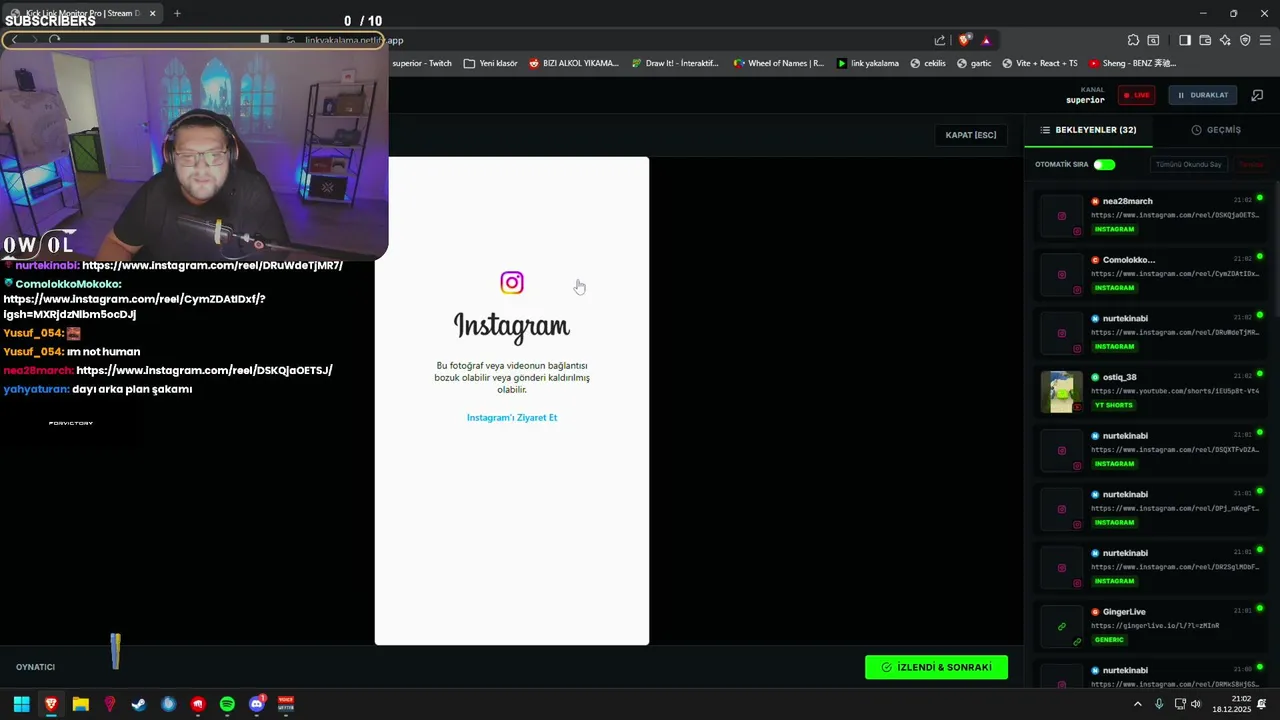Screen dimensions: 1280x720
Task: Open the cekilis bookmark
Action: [928, 63]
